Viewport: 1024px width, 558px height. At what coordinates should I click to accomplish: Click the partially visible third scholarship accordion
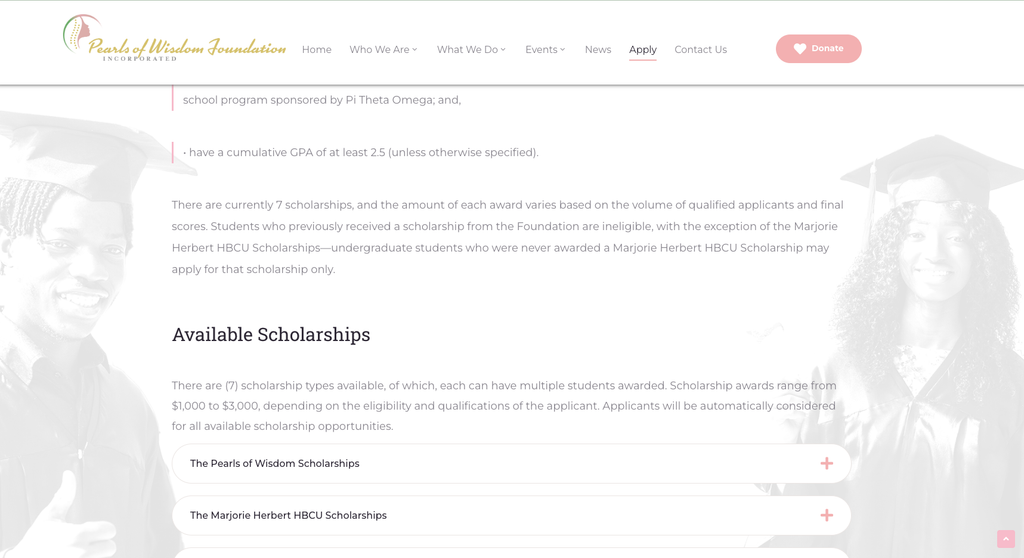(511, 553)
